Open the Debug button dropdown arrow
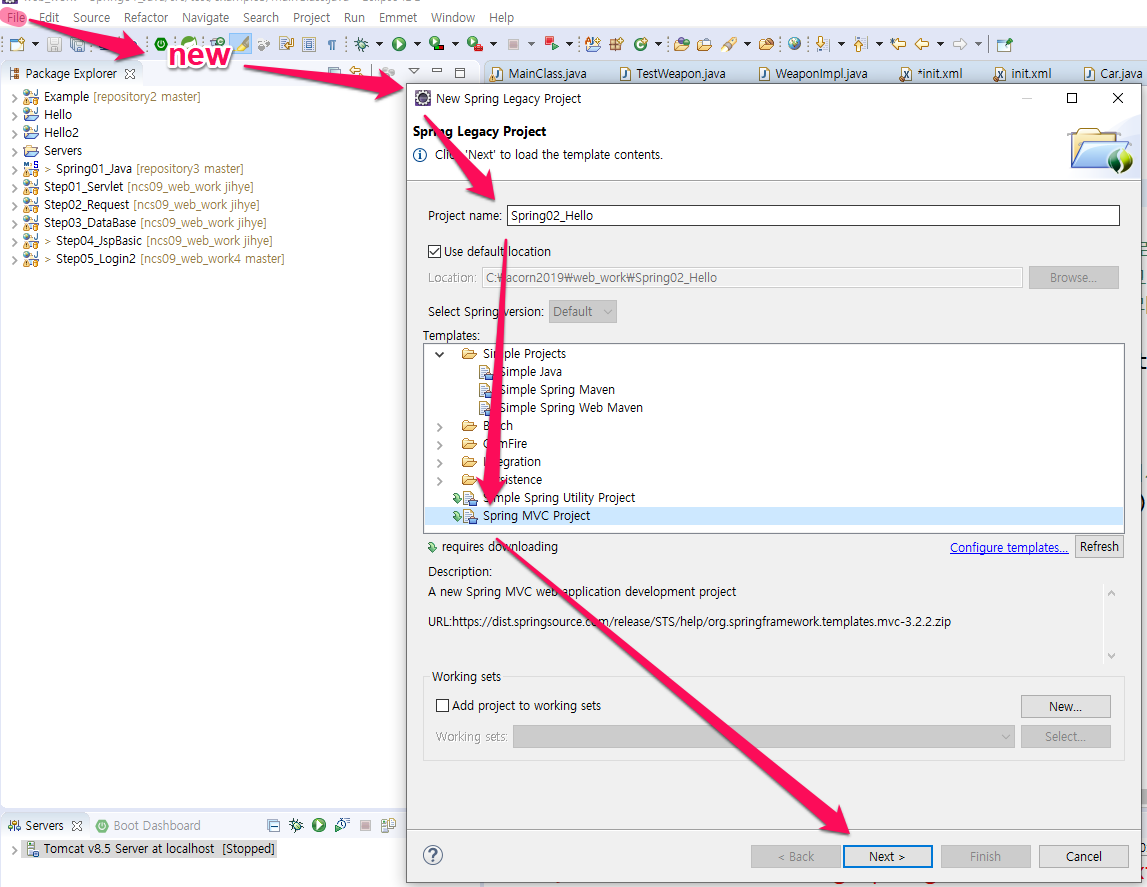Viewport: 1147px width, 887px height. [379, 45]
